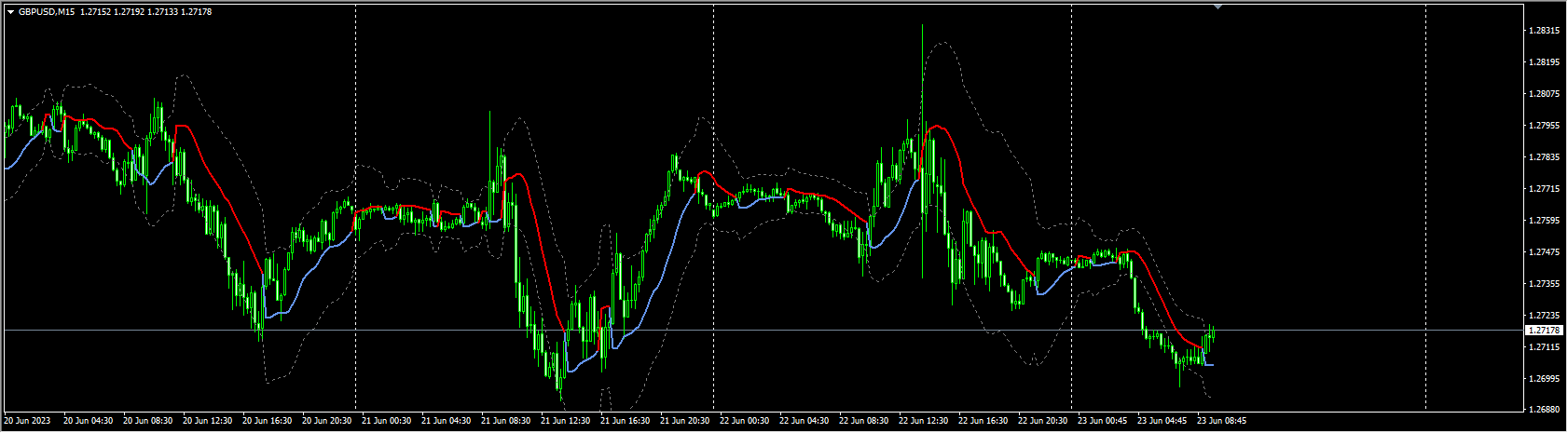This screenshot has width=1568, height=433.
Task: Grab the chart shift triangle marker at top
Action: (x=1217, y=7)
